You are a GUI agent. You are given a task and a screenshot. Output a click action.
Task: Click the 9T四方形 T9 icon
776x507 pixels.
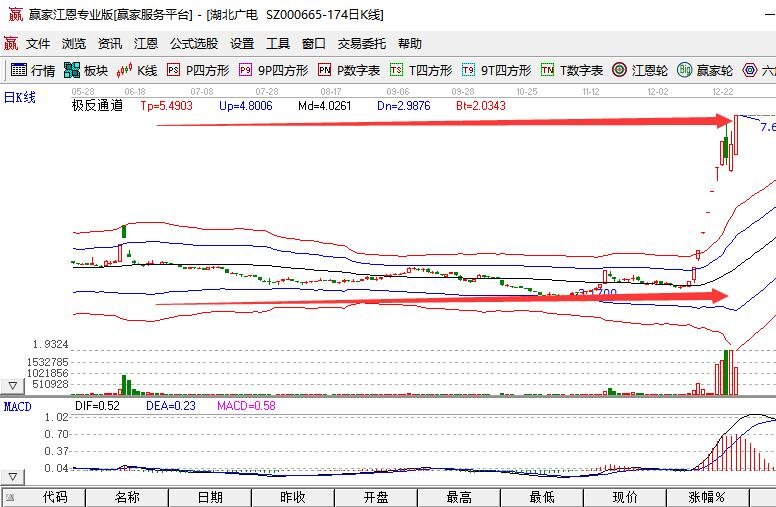click(x=468, y=70)
